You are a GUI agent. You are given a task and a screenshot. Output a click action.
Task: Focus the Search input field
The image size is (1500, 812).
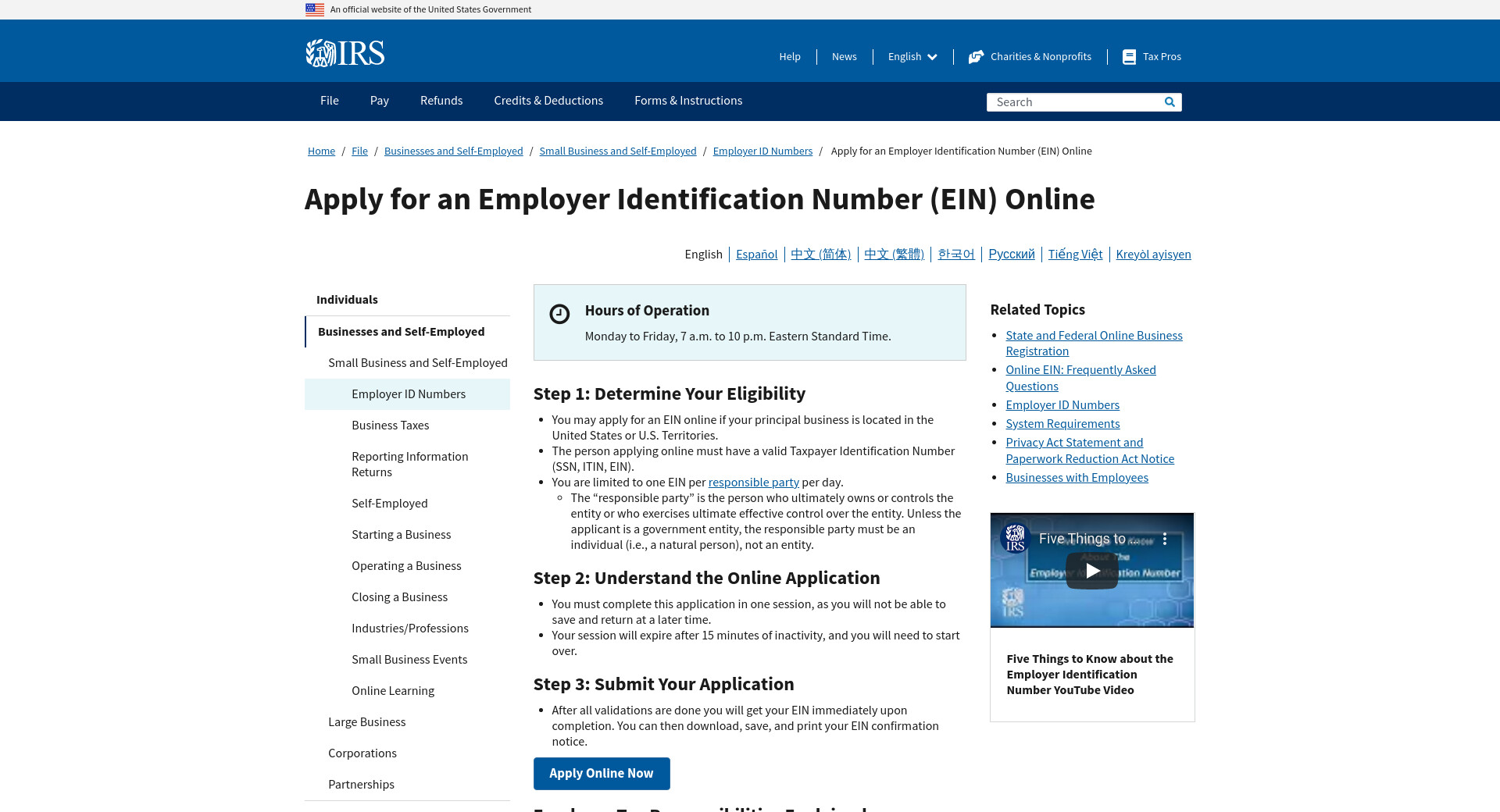[x=1074, y=102]
